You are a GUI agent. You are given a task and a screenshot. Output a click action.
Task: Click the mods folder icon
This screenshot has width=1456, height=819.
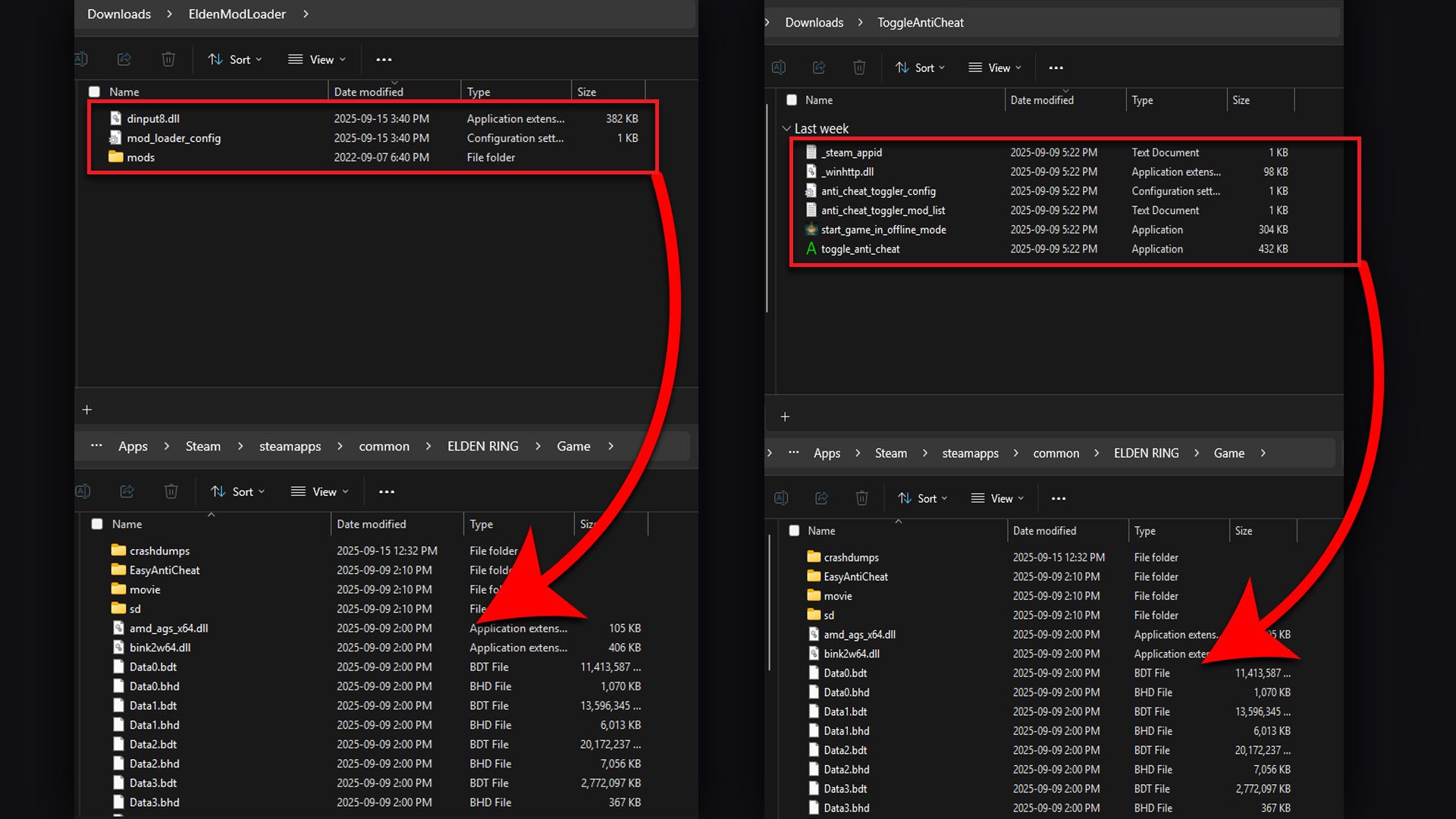pos(115,157)
